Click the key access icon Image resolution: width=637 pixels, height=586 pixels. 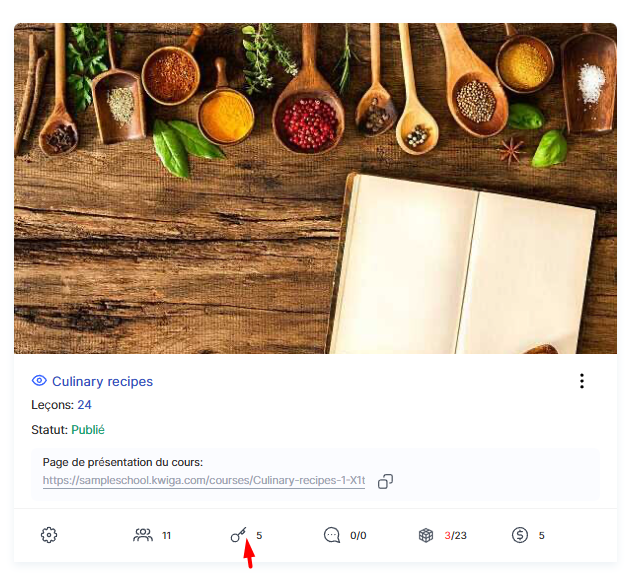pyautogui.click(x=238, y=535)
